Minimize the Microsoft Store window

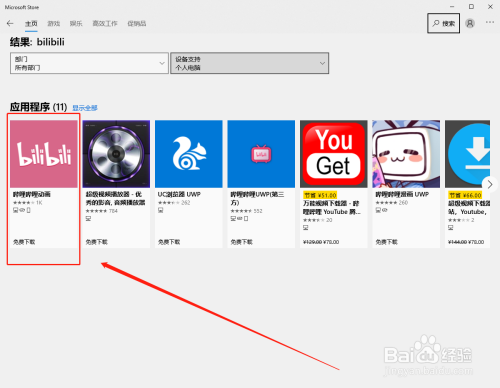[452, 7]
